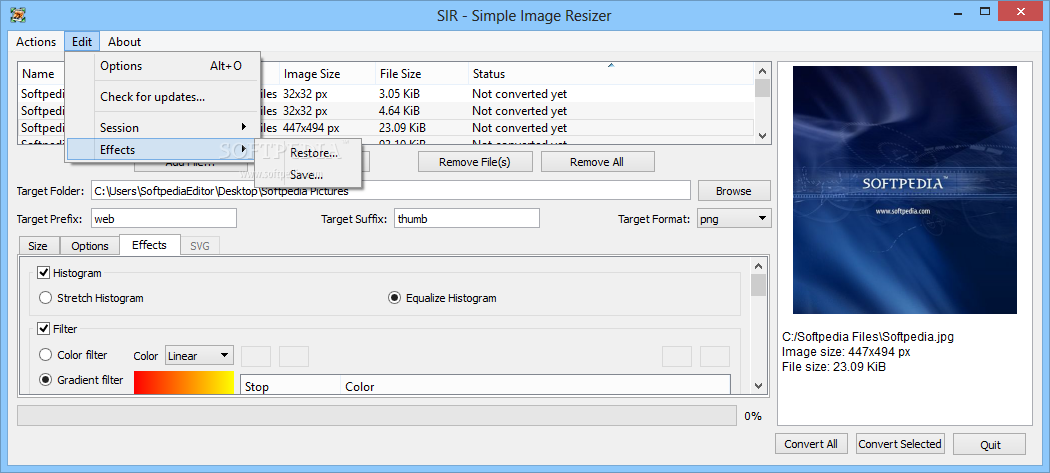Choose Options from the Edit menu

click(x=163, y=66)
